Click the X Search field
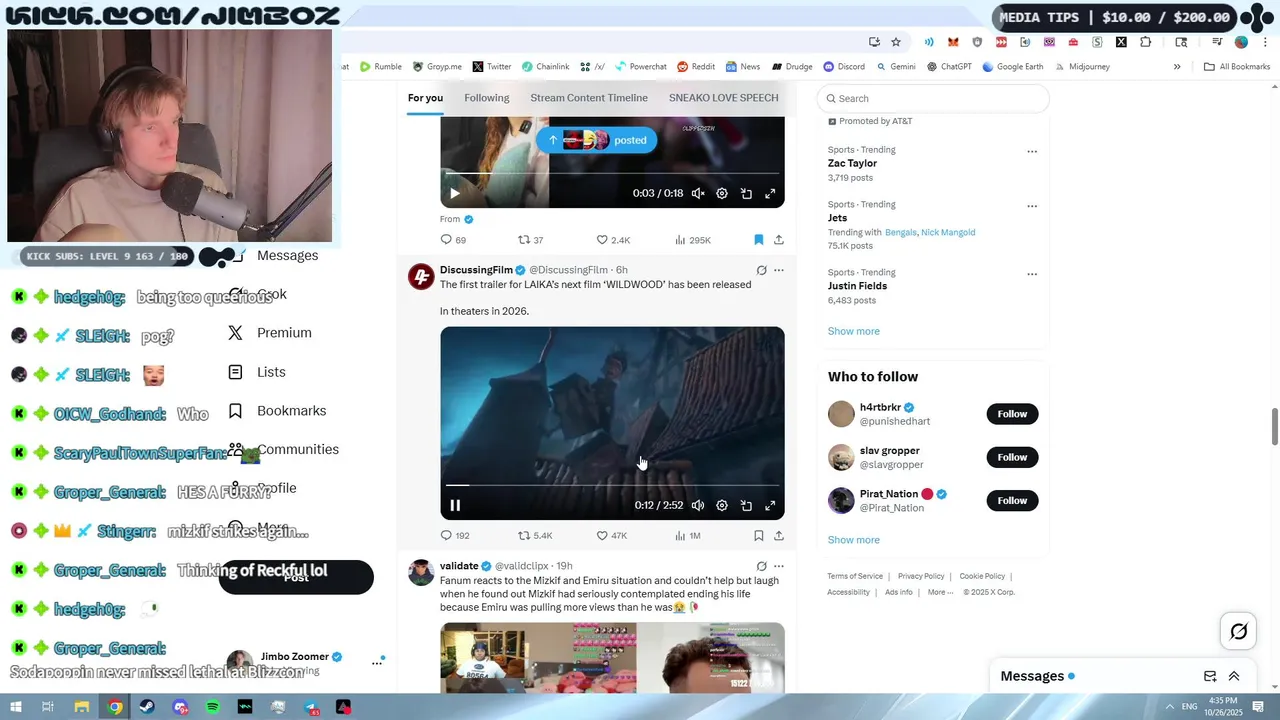This screenshot has width=1280, height=720. (933, 98)
